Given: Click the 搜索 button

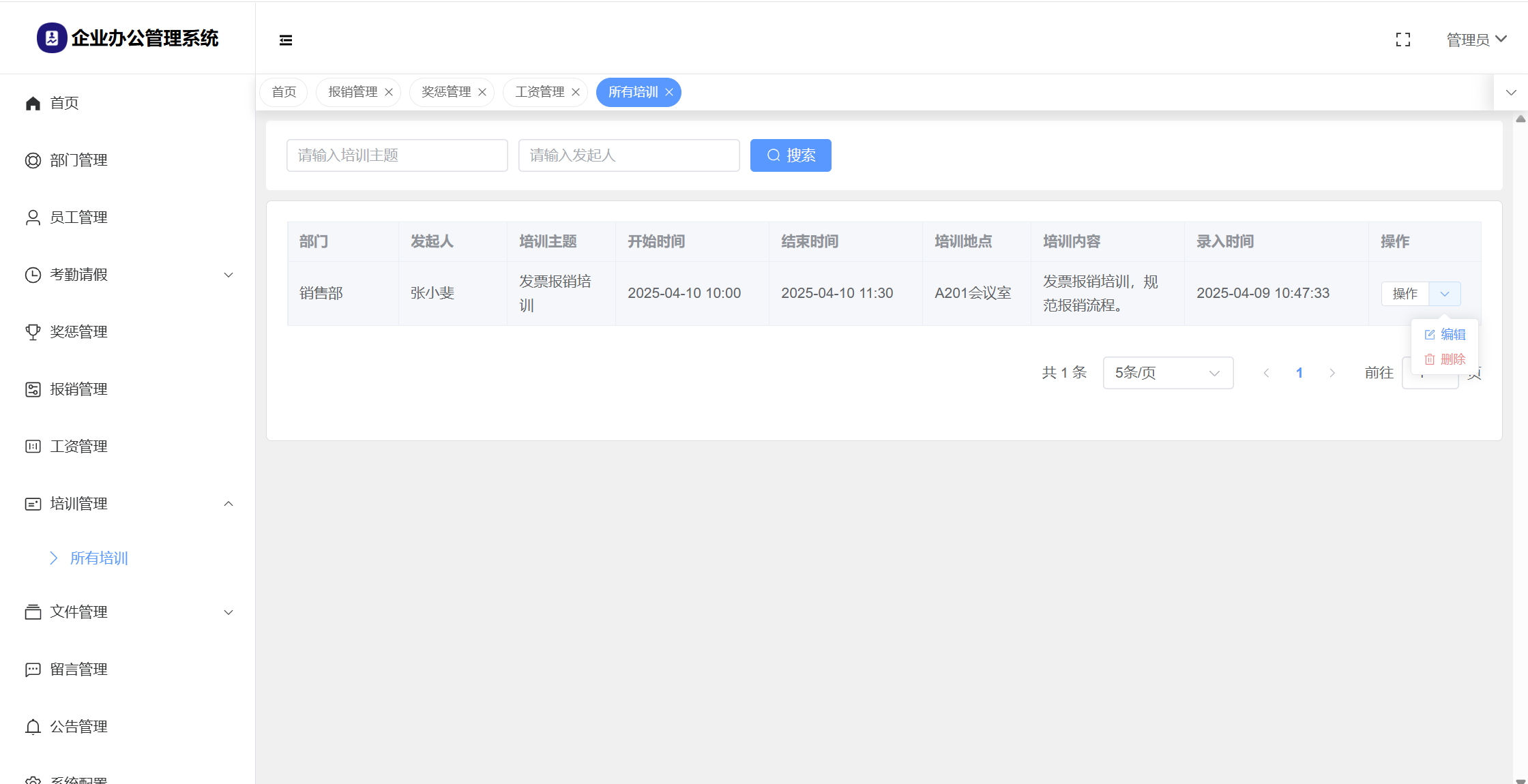Looking at the screenshot, I should tap(790, 155).
